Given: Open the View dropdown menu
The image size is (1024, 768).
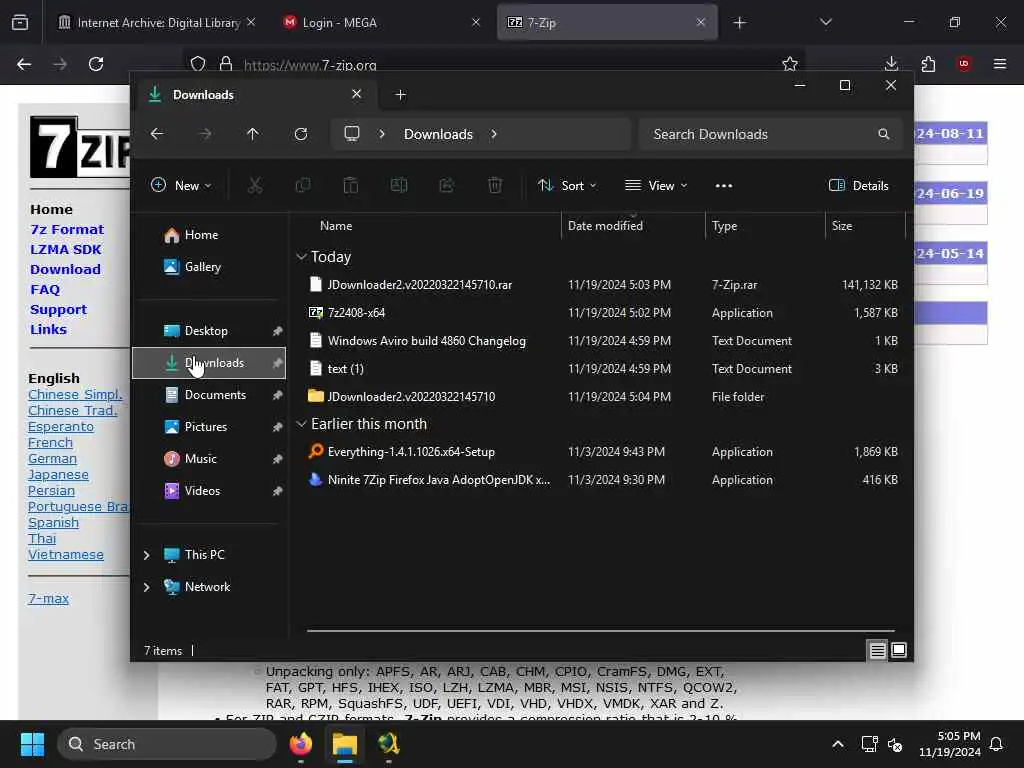Looking at the screenshot, I should 656,185.
